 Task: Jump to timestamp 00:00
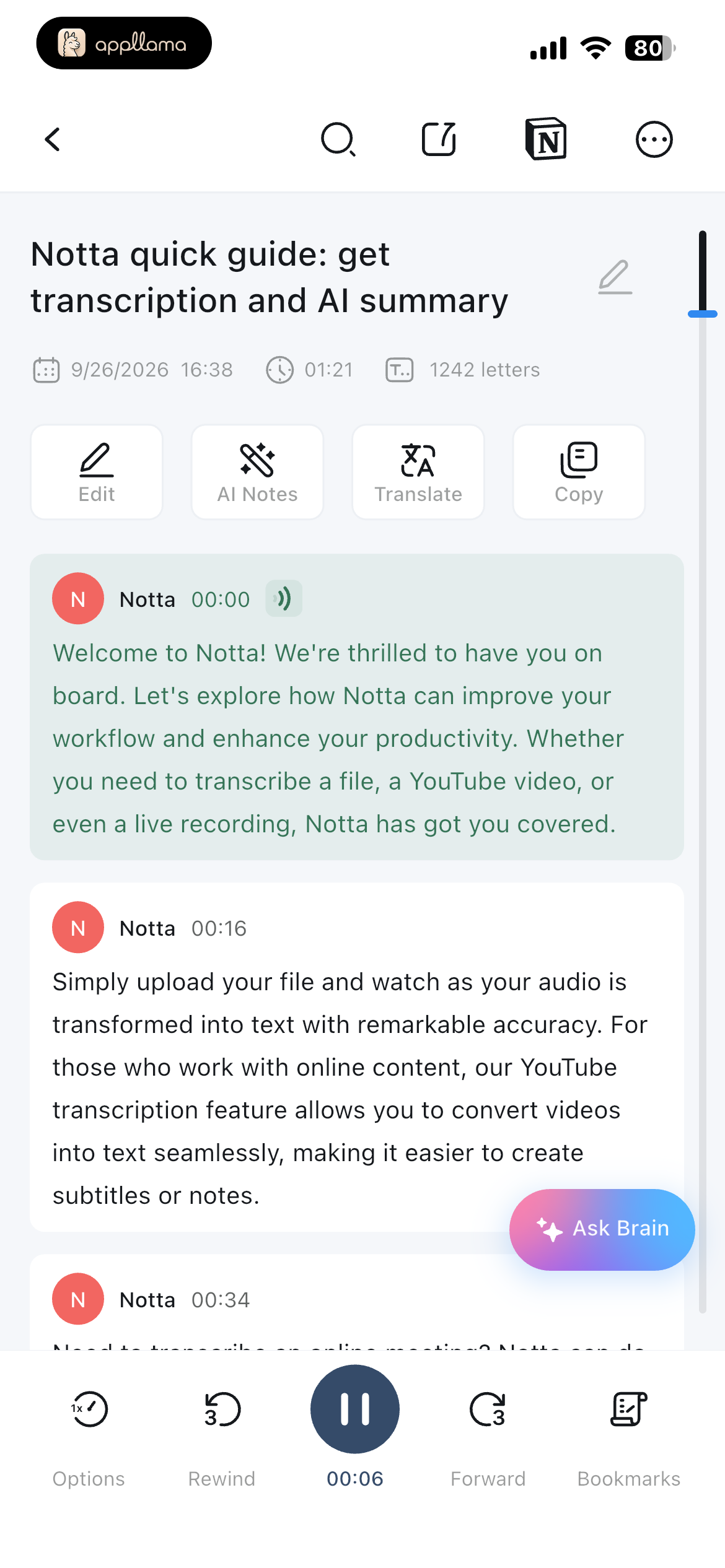click(221, 599)
